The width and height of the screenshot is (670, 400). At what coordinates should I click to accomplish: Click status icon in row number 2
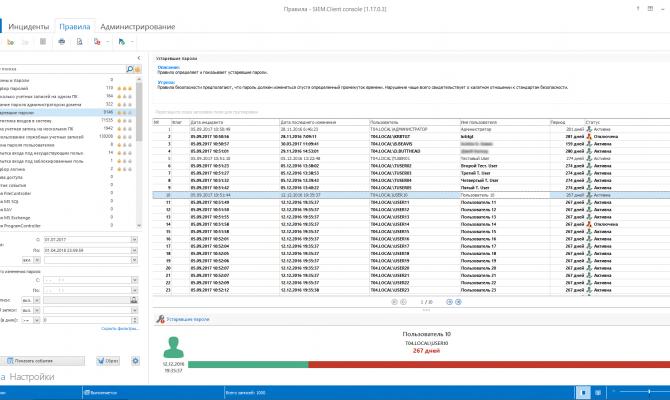click(x=589, y=137)
